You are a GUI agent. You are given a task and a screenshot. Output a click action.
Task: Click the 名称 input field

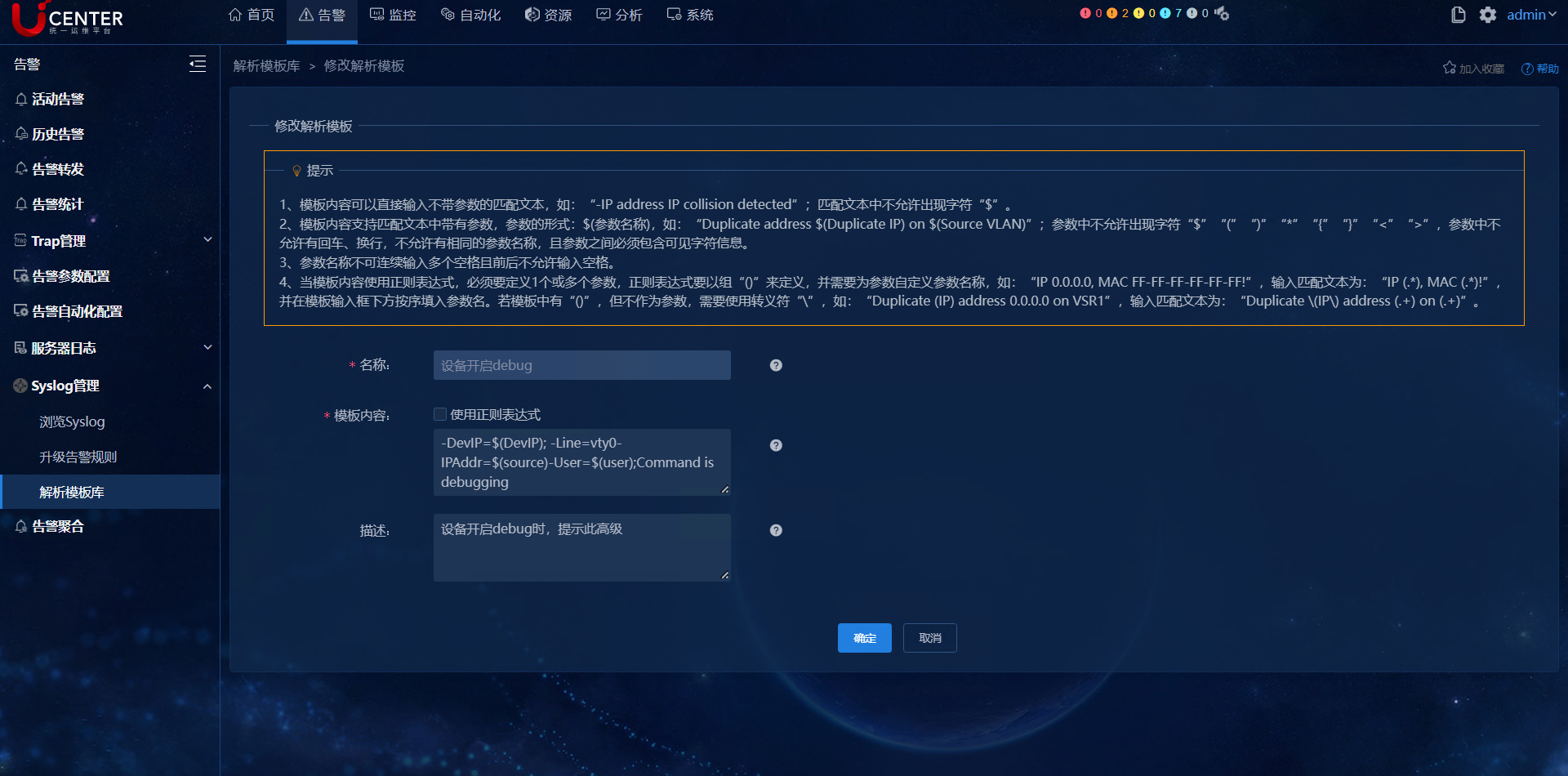[x=582, y=365]
